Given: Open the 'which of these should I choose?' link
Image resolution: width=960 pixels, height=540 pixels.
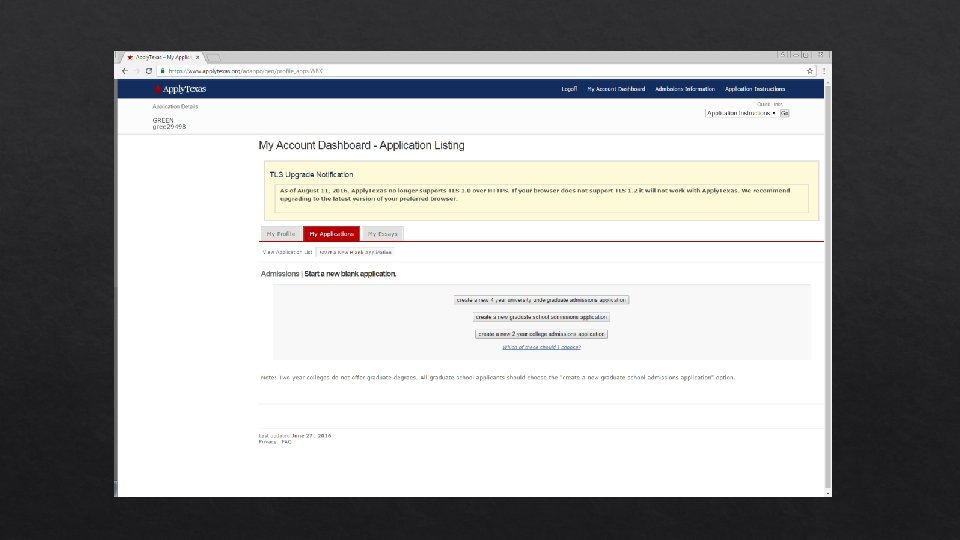Looking at the screenshot, I should tap(541, 347).
